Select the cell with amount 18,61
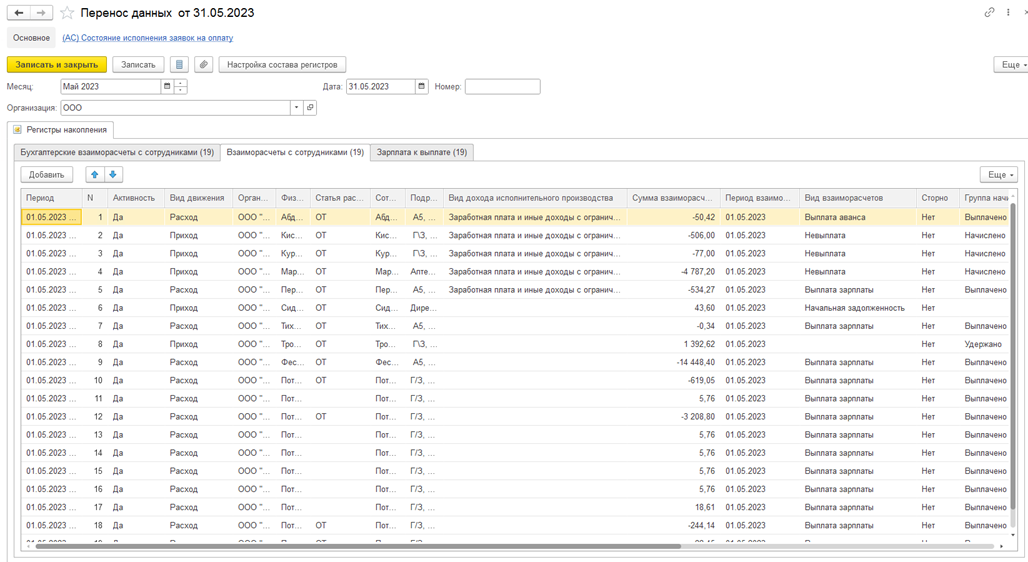1028x562 pixels. click(x=673, y=507)
